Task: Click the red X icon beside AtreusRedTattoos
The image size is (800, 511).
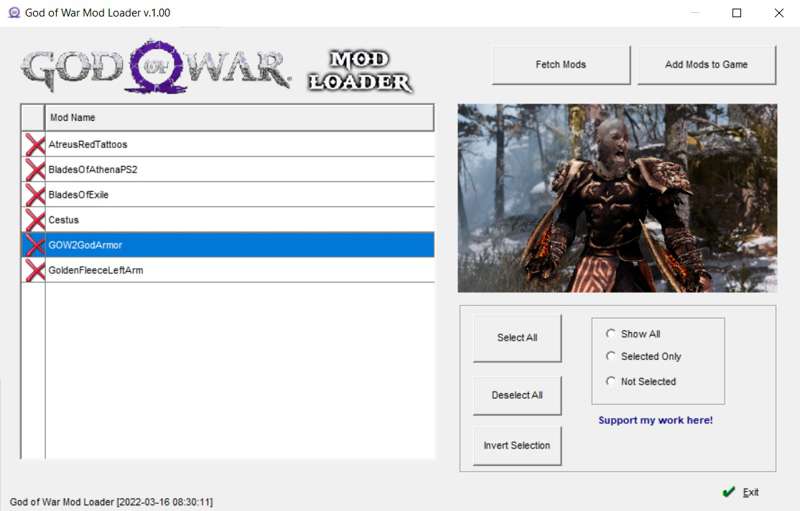Action: click(x=34, y=145)
